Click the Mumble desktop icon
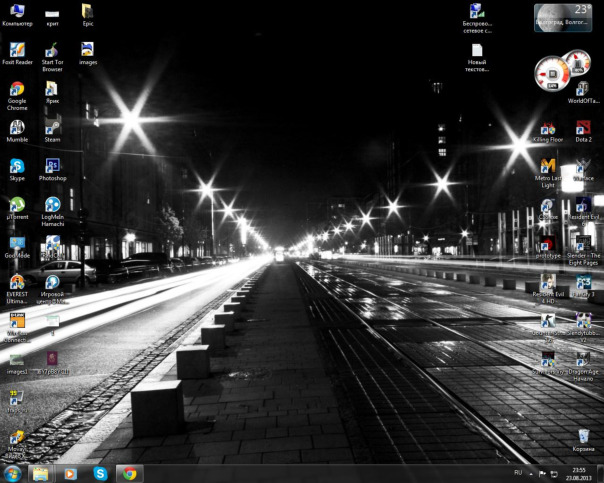The image size is (604, 483). 17,128
